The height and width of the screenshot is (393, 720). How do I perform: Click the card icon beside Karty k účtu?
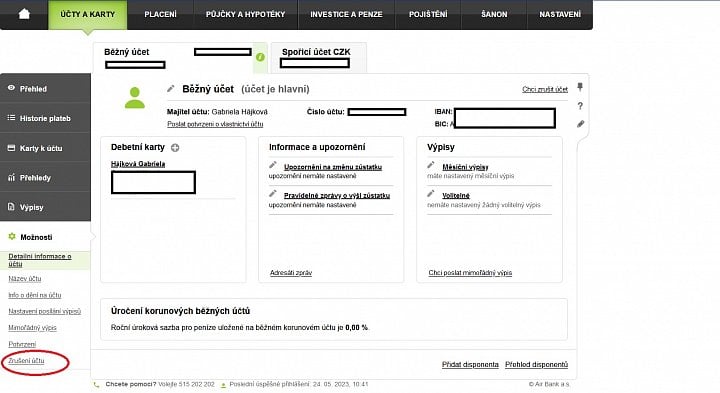click(x=11, y=148)
